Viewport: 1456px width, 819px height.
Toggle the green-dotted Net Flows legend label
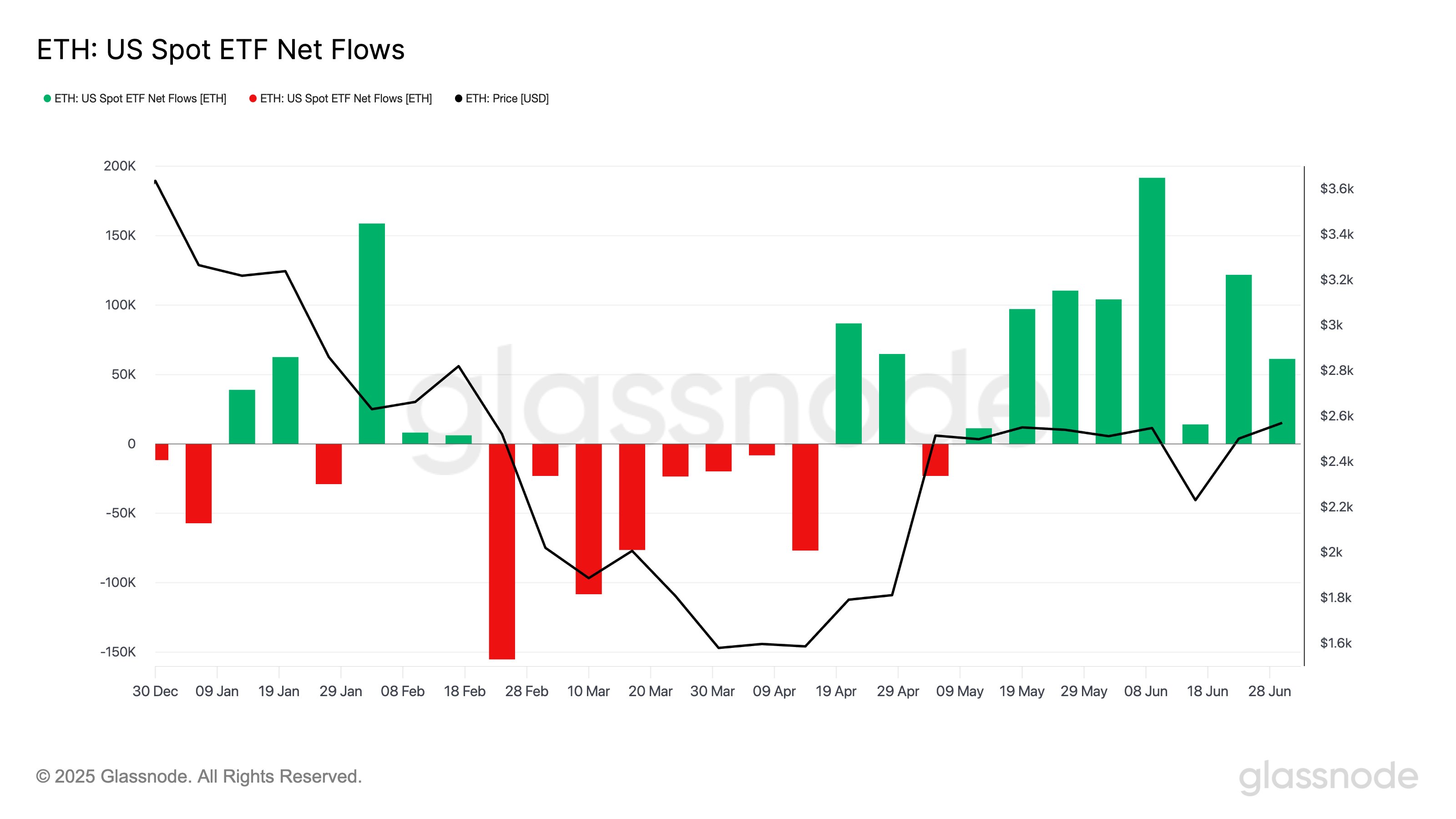pos(140,98)
